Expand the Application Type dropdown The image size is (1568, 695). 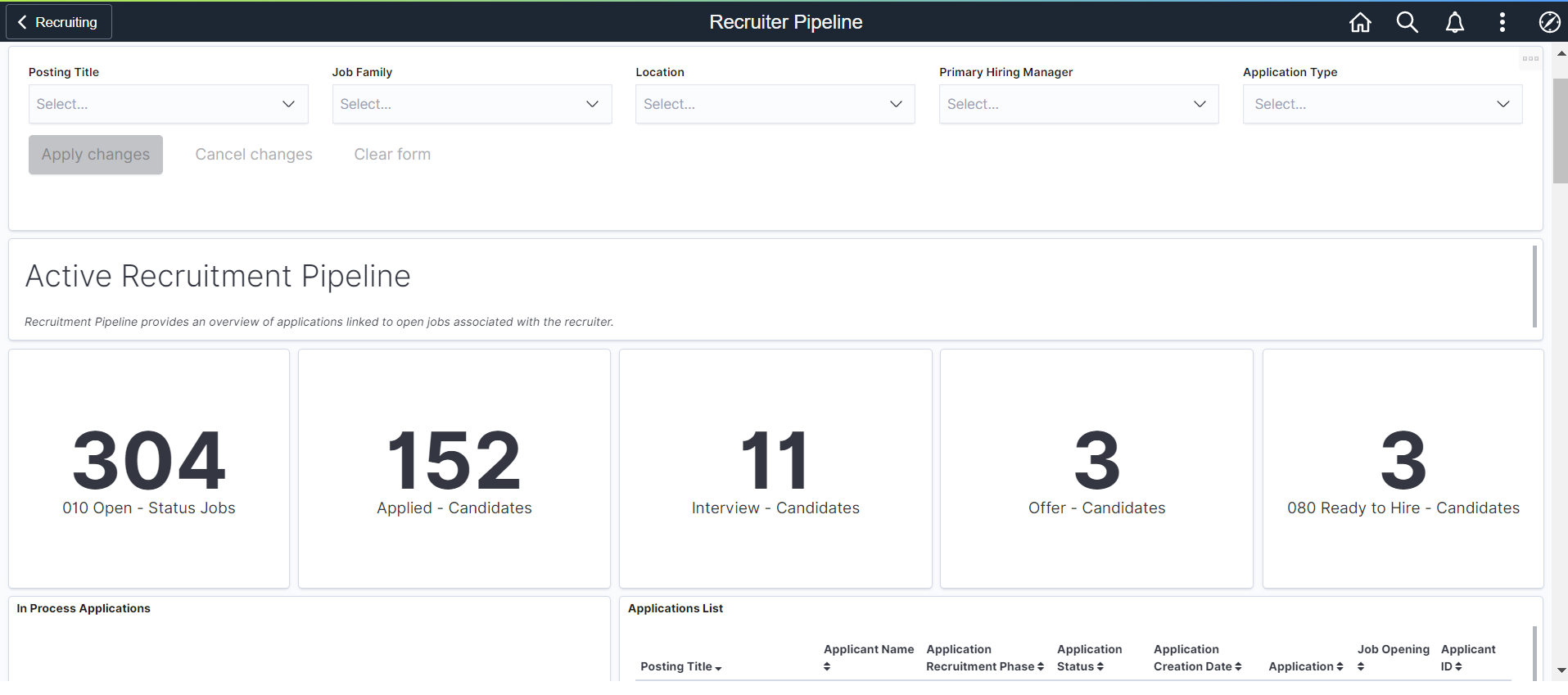click(x=1382, y=104)
